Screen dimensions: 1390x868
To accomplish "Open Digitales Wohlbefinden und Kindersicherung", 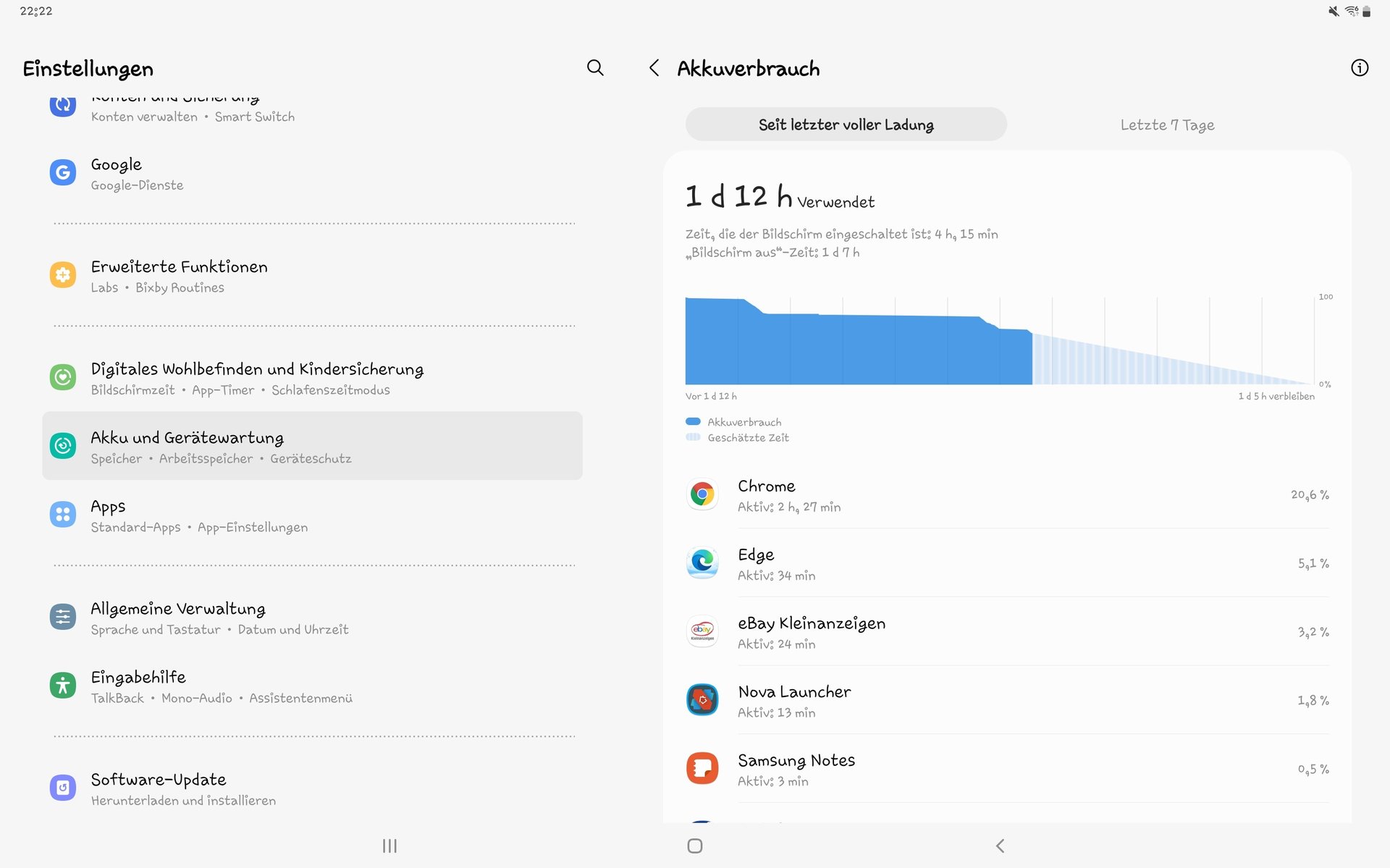I will click(x=312, y=377).
